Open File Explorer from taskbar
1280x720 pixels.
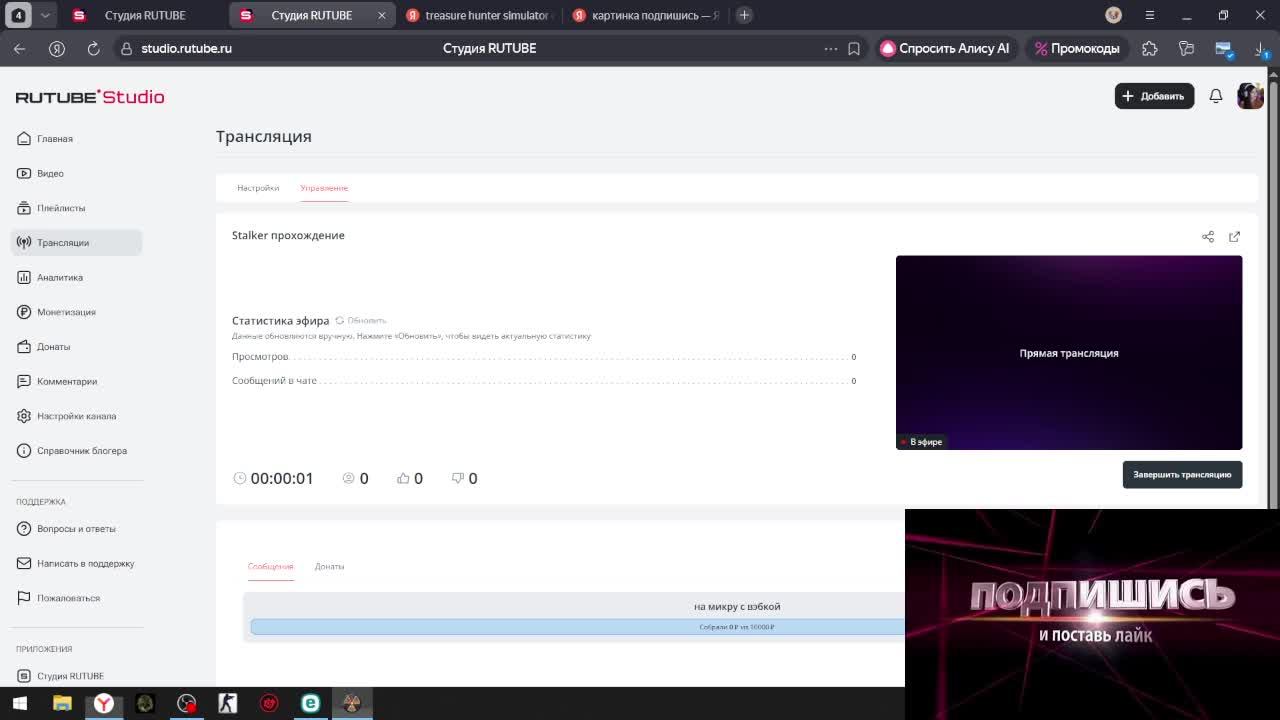pos(62,703)
